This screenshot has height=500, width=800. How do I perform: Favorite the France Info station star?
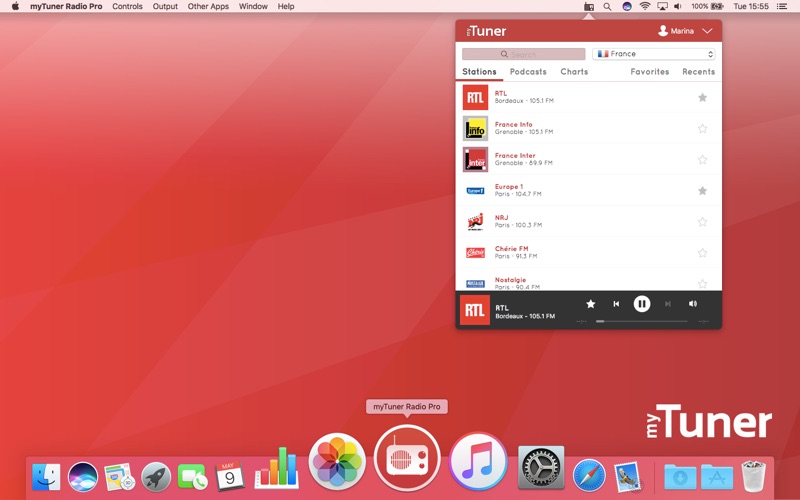click(703, 128)
